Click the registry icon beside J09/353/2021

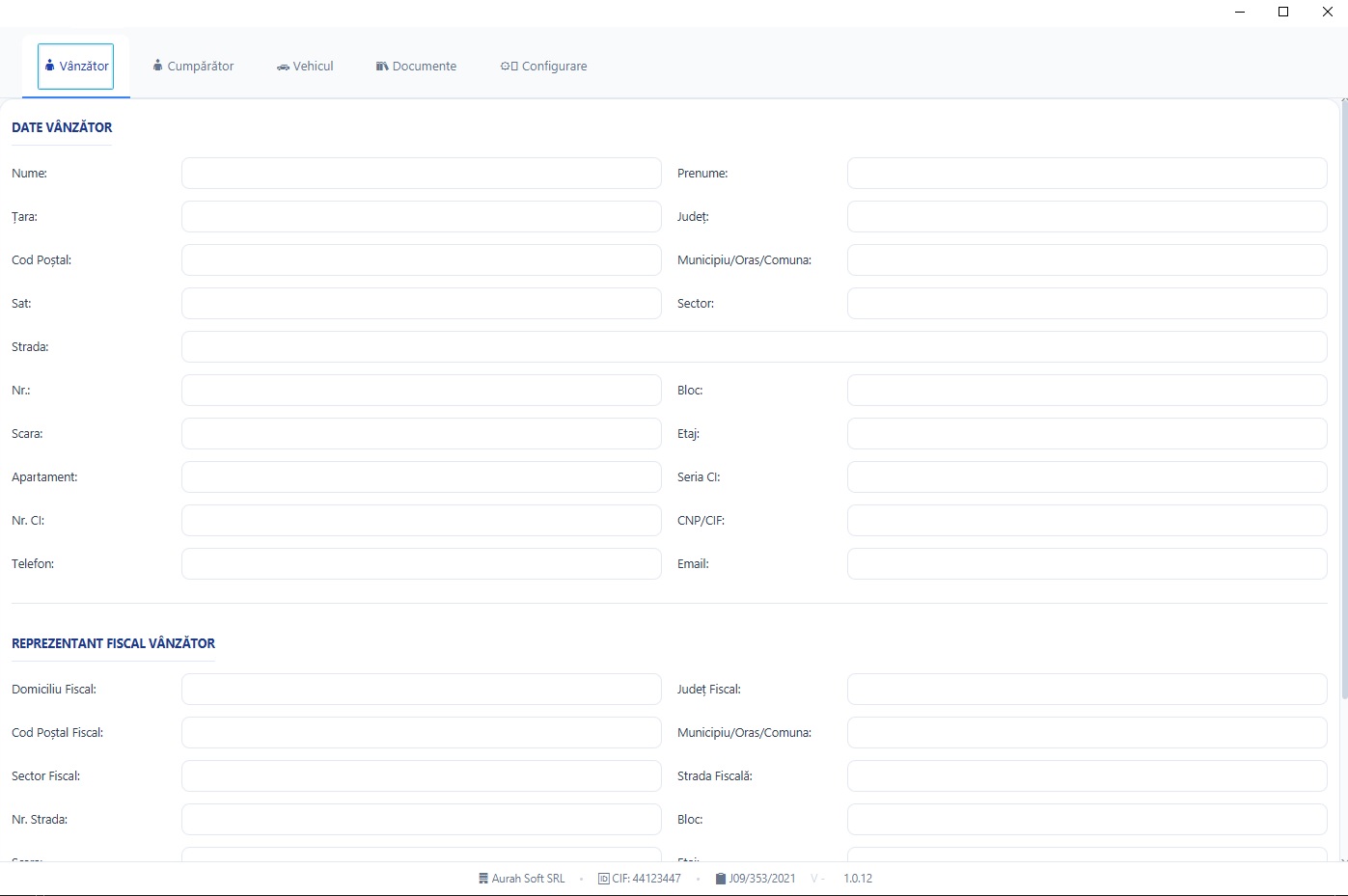pyautogui.click(x=721, y=879)
